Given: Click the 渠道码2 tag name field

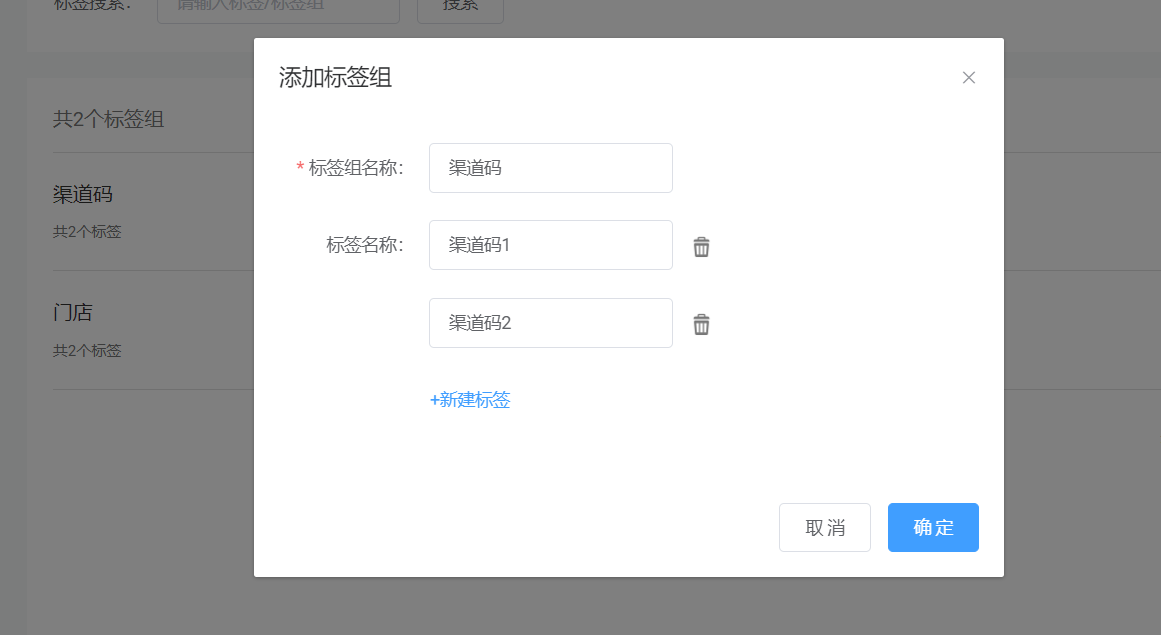Looking at the screenshot, I should tap(551, 323).
